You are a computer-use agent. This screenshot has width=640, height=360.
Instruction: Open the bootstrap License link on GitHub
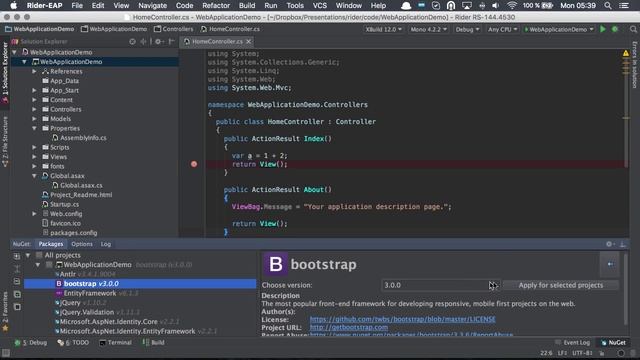[x=402, y=319]
